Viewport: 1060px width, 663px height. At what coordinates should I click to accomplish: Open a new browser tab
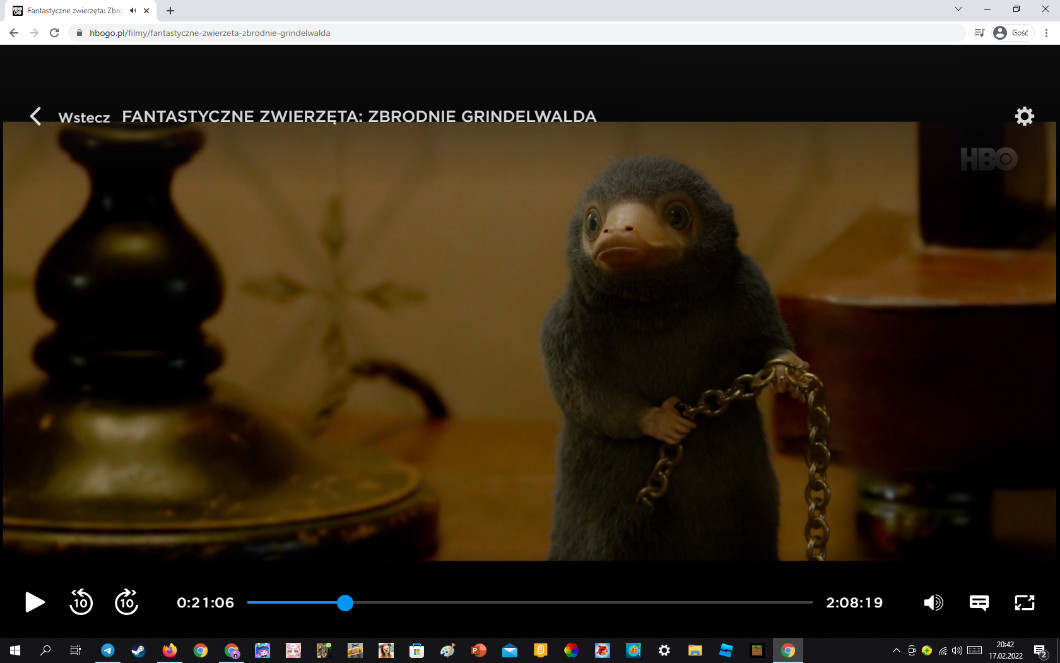(x=170, y=10)
